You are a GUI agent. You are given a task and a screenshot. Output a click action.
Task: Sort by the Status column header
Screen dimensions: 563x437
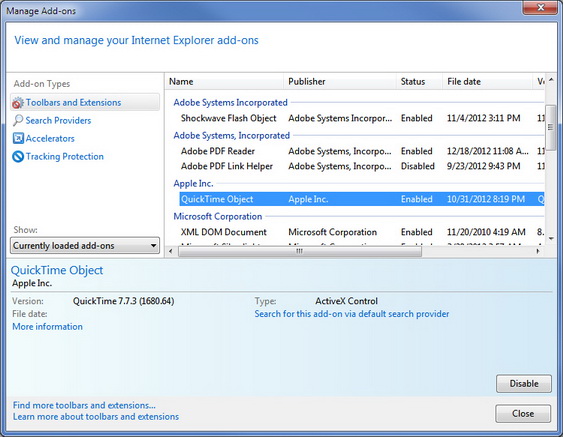click(x=419, y=82)
